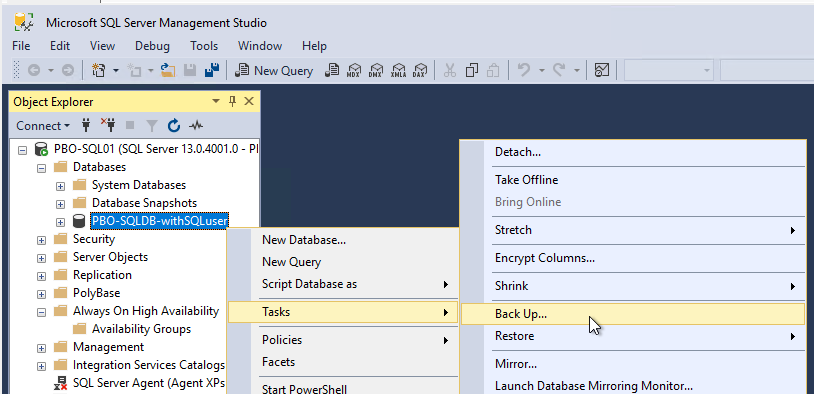The width and height of the screenshot is (814, 394).
Task: Open Object Explorer window position dropdown
Action: coord(216,102)
